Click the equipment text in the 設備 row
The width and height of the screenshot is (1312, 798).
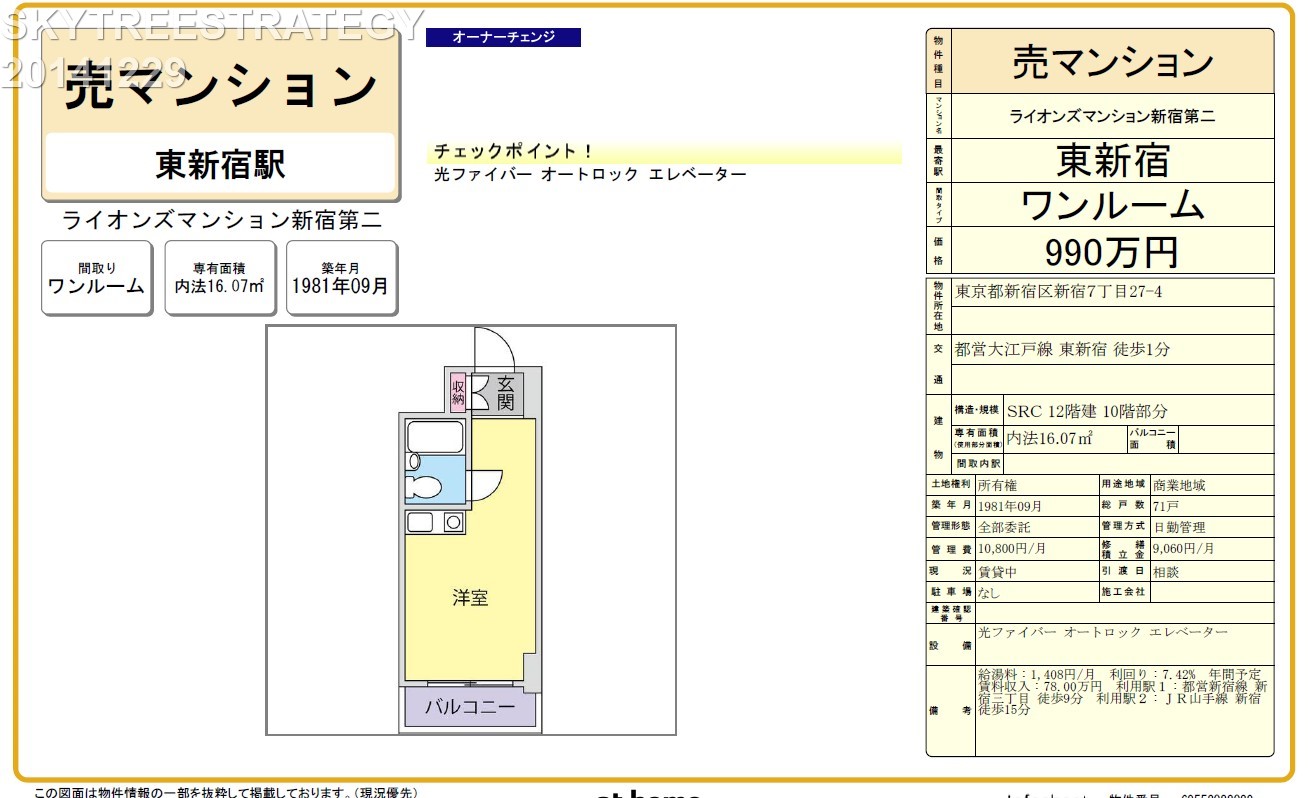coord(1103,632)
